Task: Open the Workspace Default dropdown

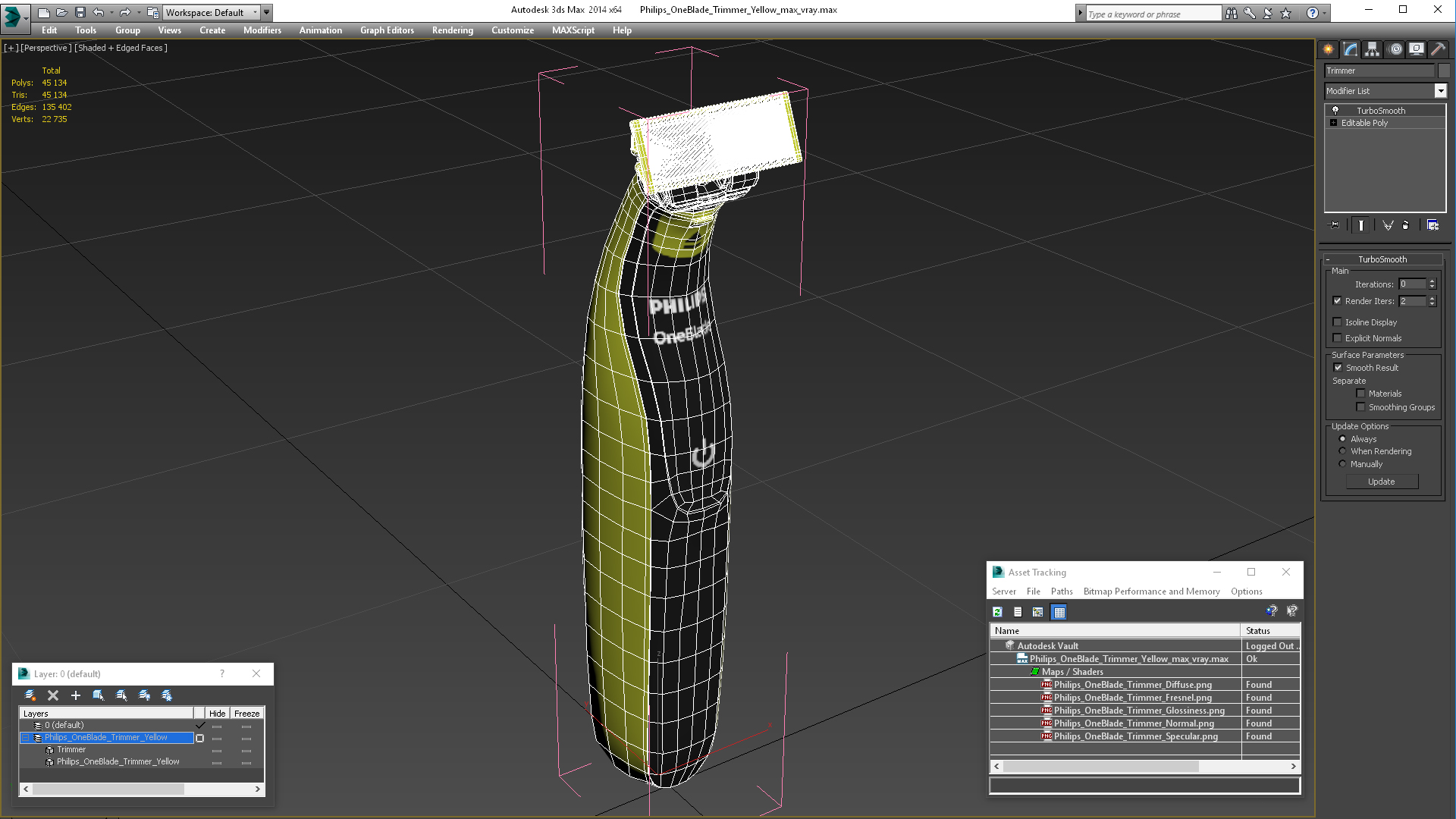Action: (212, 12)
